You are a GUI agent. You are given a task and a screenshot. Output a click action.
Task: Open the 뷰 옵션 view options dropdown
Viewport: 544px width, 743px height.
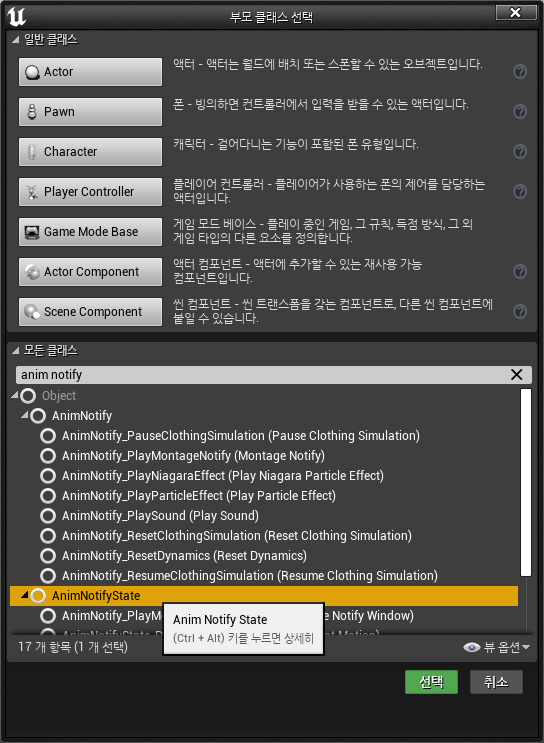pos(497,647)
